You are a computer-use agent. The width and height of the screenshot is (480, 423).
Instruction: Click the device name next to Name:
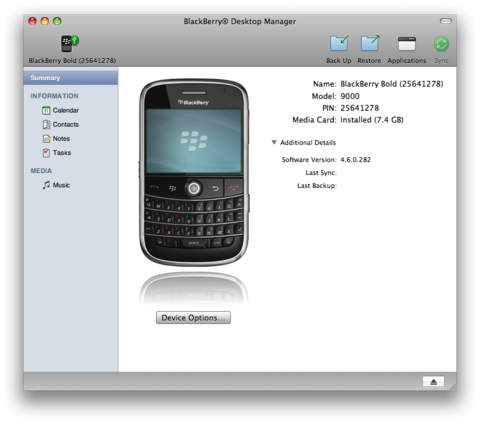(x=392, y=84)
